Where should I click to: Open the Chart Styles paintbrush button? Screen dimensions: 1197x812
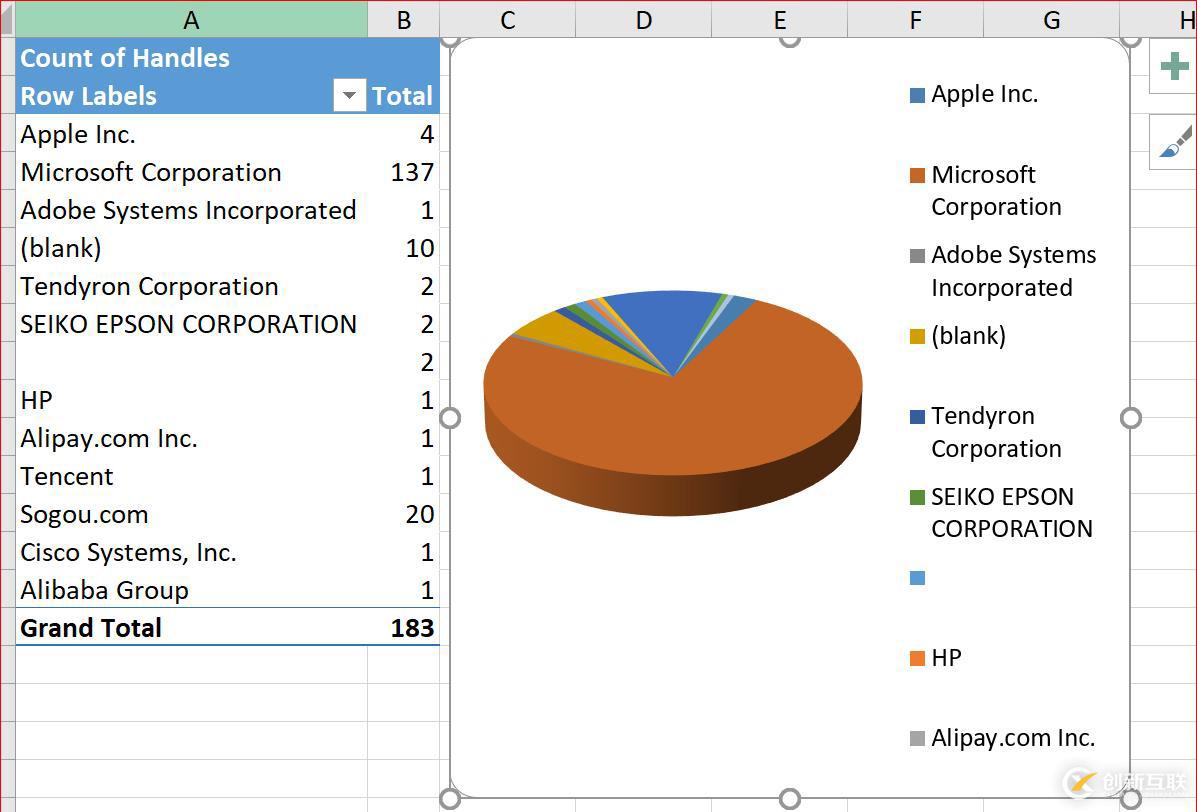tap(1173, 142)
